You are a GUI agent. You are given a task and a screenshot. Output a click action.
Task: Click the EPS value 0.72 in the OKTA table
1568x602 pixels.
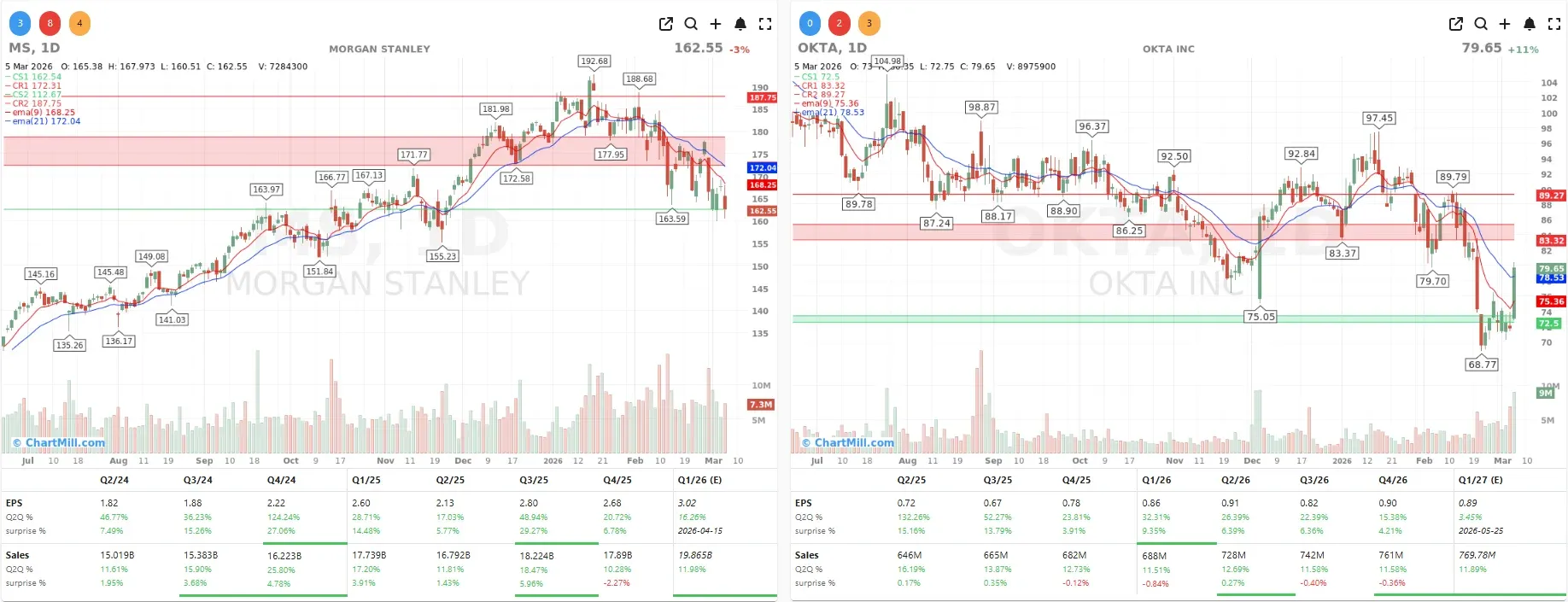click(906, 503)
